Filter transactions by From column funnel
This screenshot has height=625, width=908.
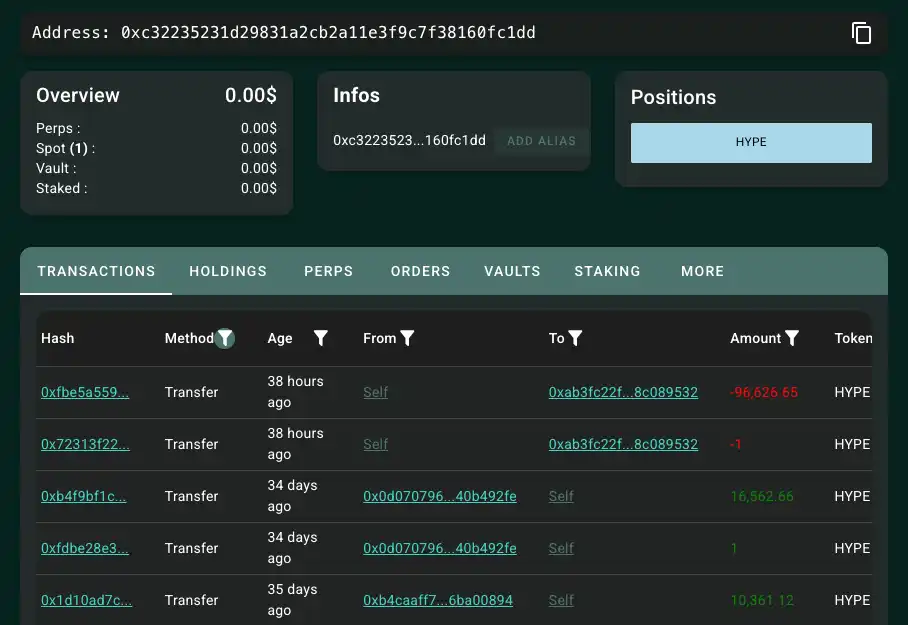pyautogui.click(x=407, y=338)
